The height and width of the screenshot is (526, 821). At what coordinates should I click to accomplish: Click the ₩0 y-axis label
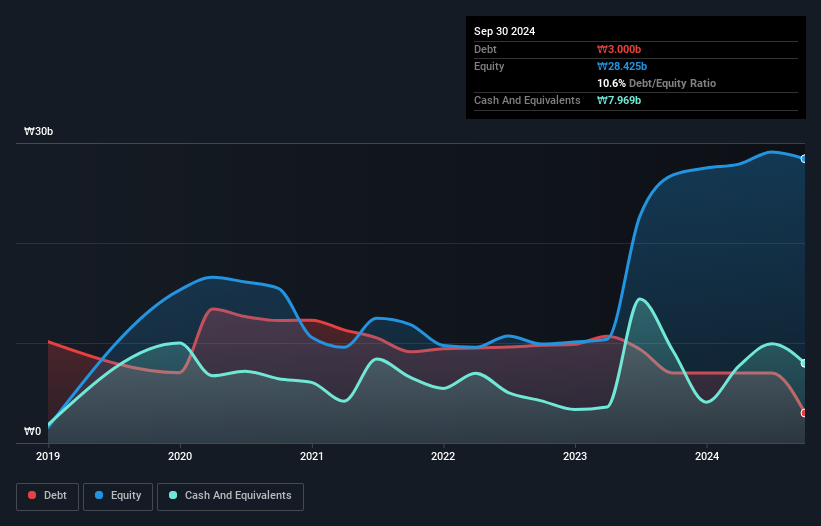point(32,431)
